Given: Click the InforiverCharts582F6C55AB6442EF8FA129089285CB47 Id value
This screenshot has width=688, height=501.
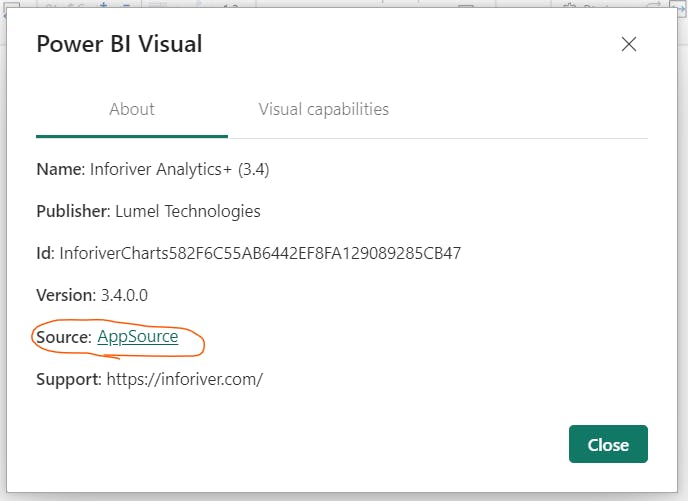Looking at the screenshot, I should 260,253.
